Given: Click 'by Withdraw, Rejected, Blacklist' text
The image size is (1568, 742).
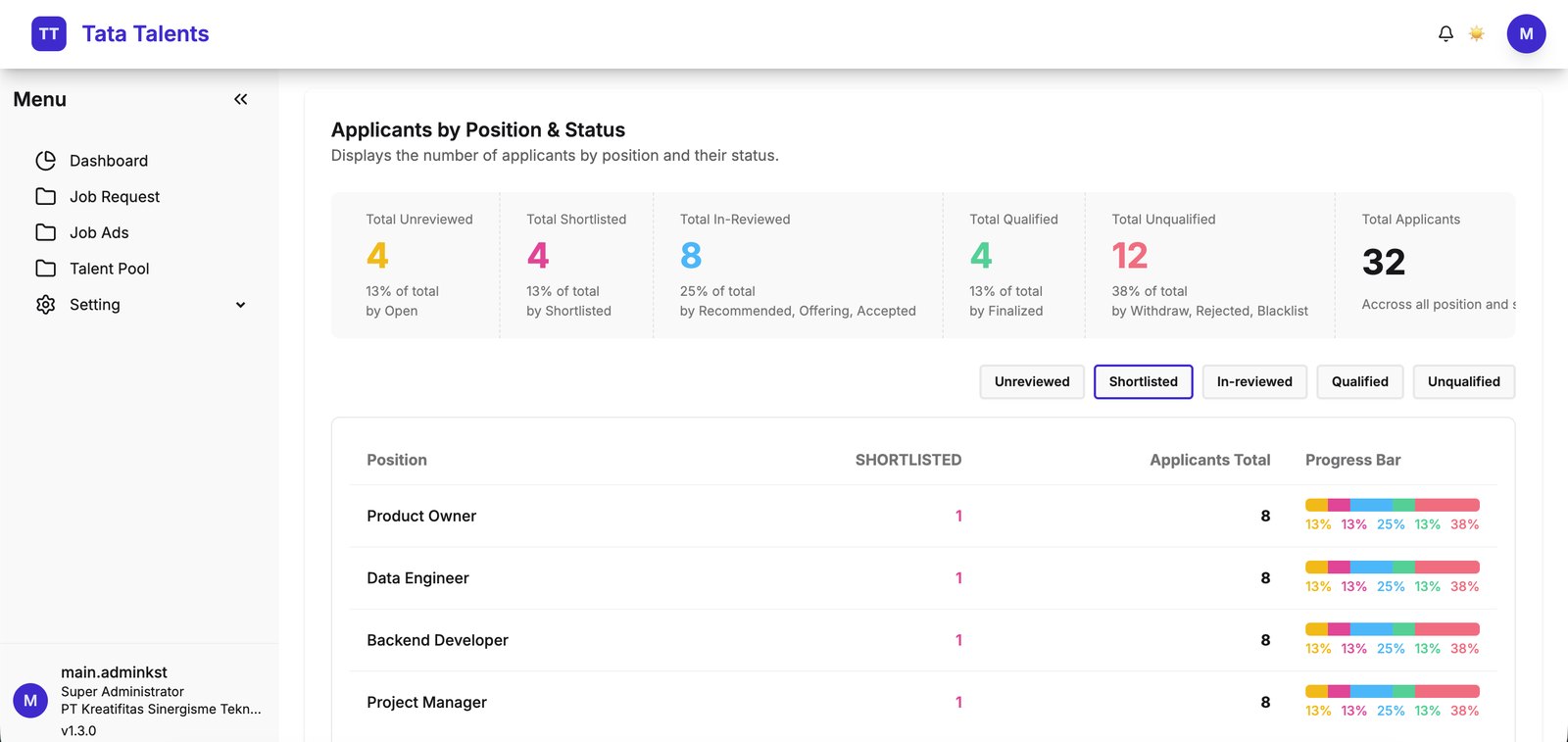Looking at the screenshot, I should pyautogui.click(x=1209, y=311).
